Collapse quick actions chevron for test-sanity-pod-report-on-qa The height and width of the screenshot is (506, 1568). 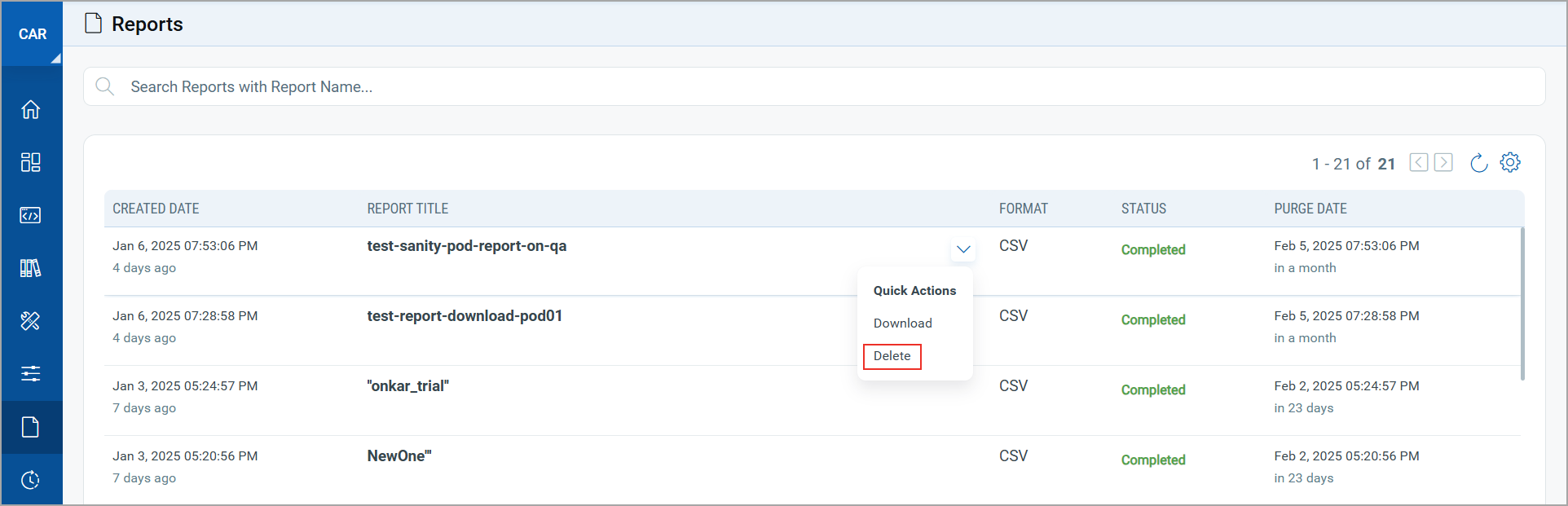[963, 249]
